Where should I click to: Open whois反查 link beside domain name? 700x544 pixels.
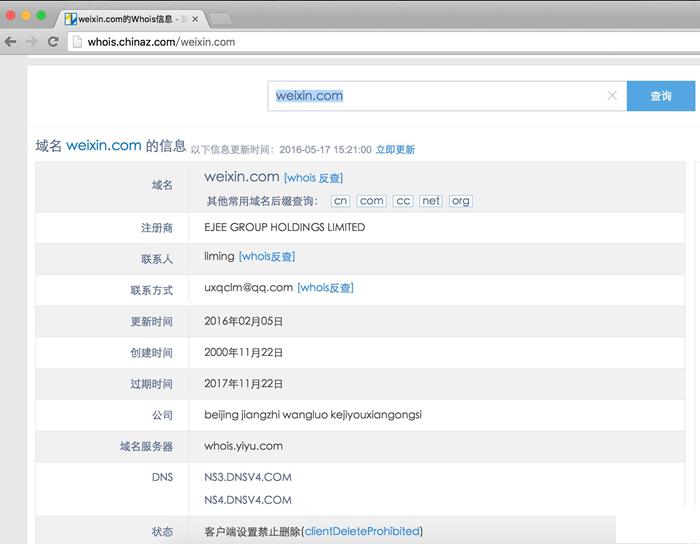tap(313, 178)
